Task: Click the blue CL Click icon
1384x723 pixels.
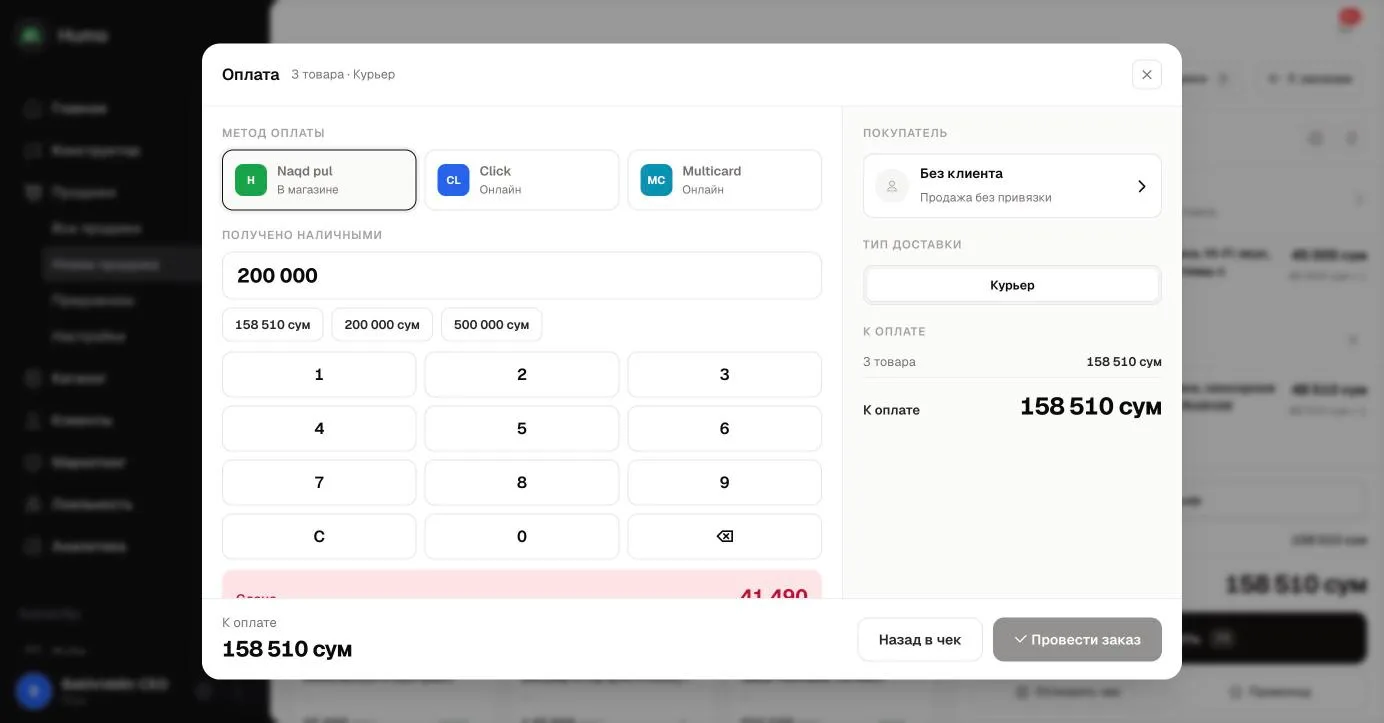Action: 453,180
